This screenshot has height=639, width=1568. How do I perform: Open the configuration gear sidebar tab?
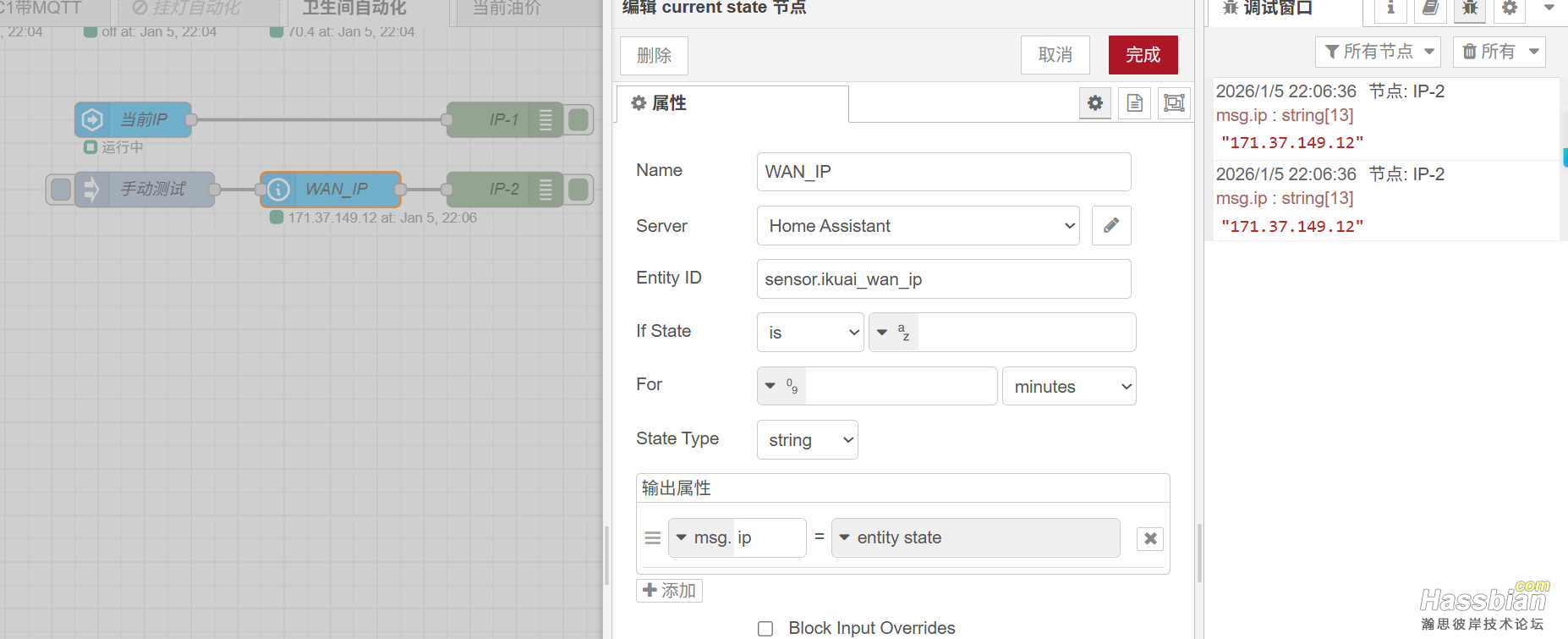pyautogui.click(x=1510, y=8)
